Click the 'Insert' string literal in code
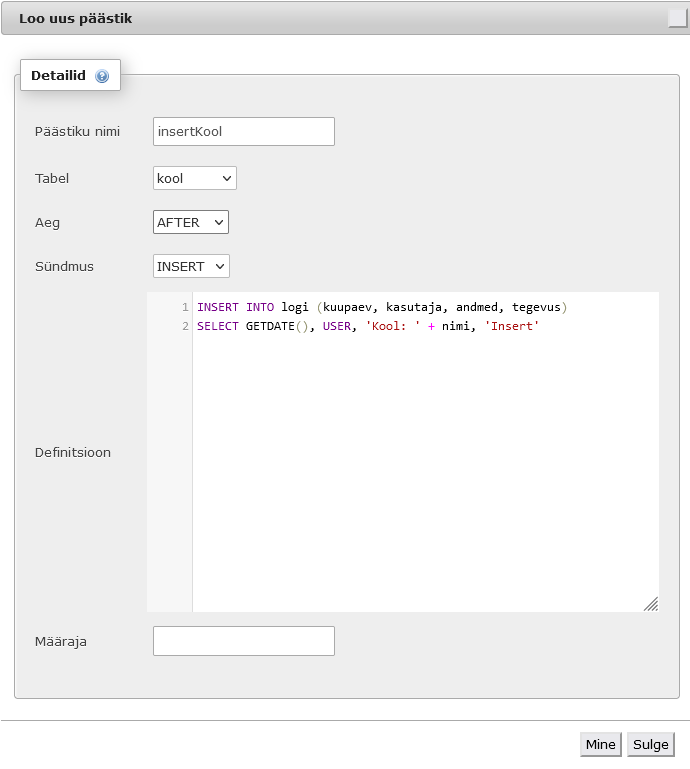 pyautogui.click(x=512, y=326)
